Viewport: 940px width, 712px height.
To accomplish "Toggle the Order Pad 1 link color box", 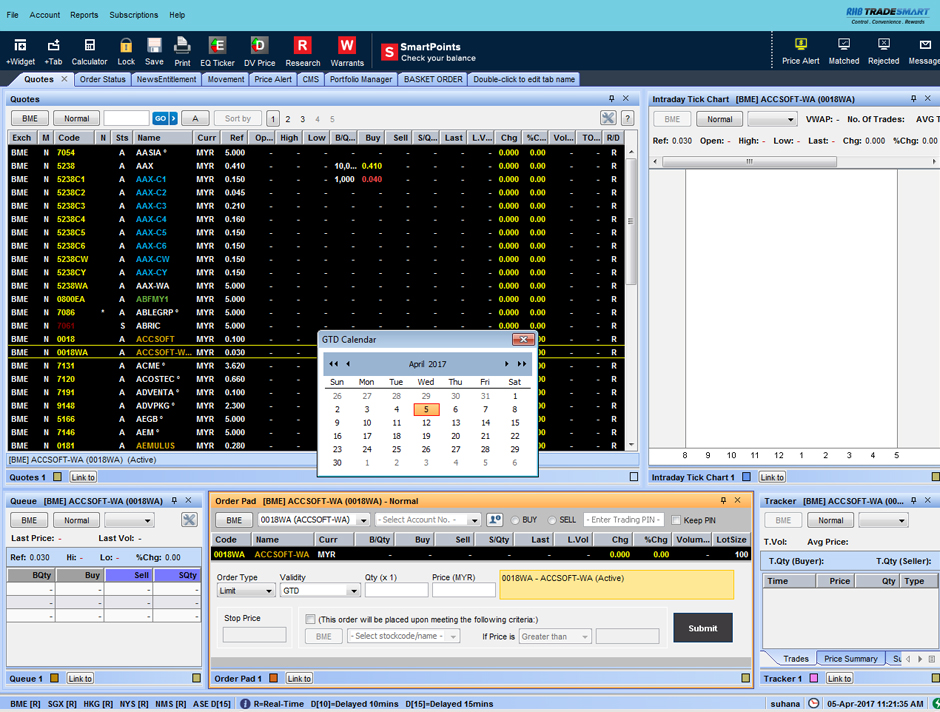I will tap(273, 678).
